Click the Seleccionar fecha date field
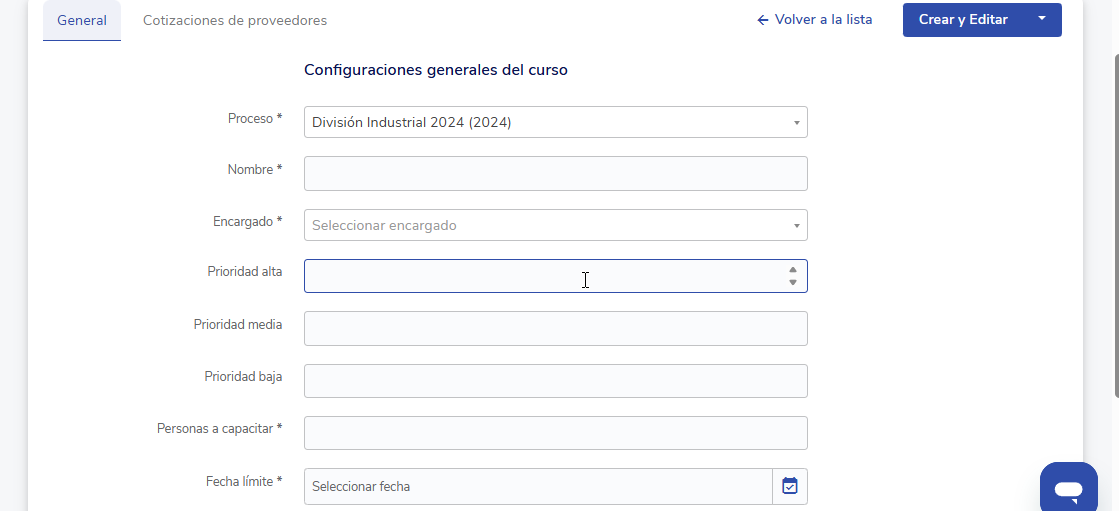 coord(538,486)
